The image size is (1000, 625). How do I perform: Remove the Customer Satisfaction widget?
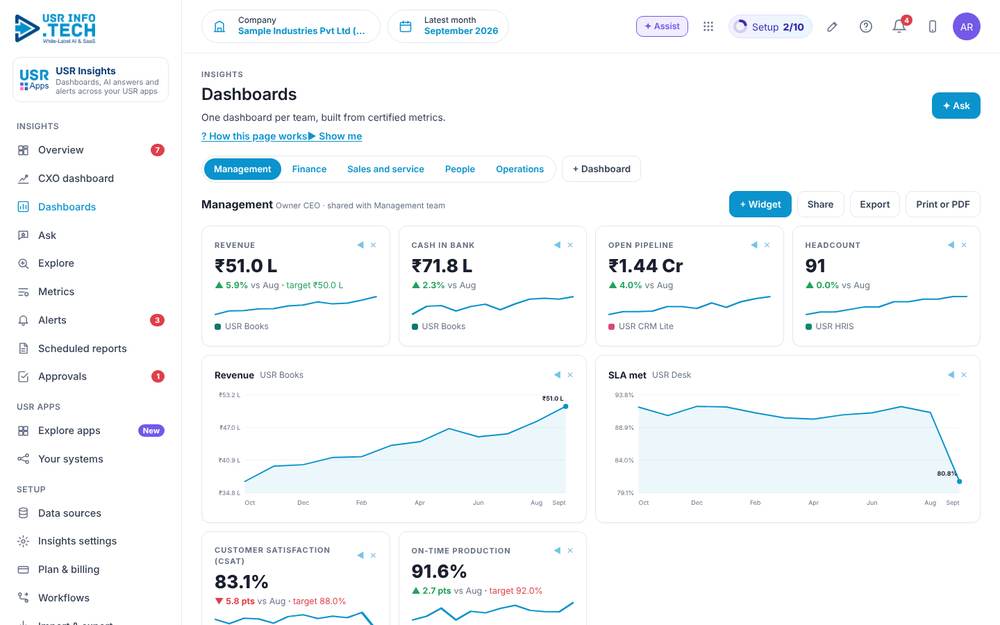pyautogui.click(x=374, y=555)
